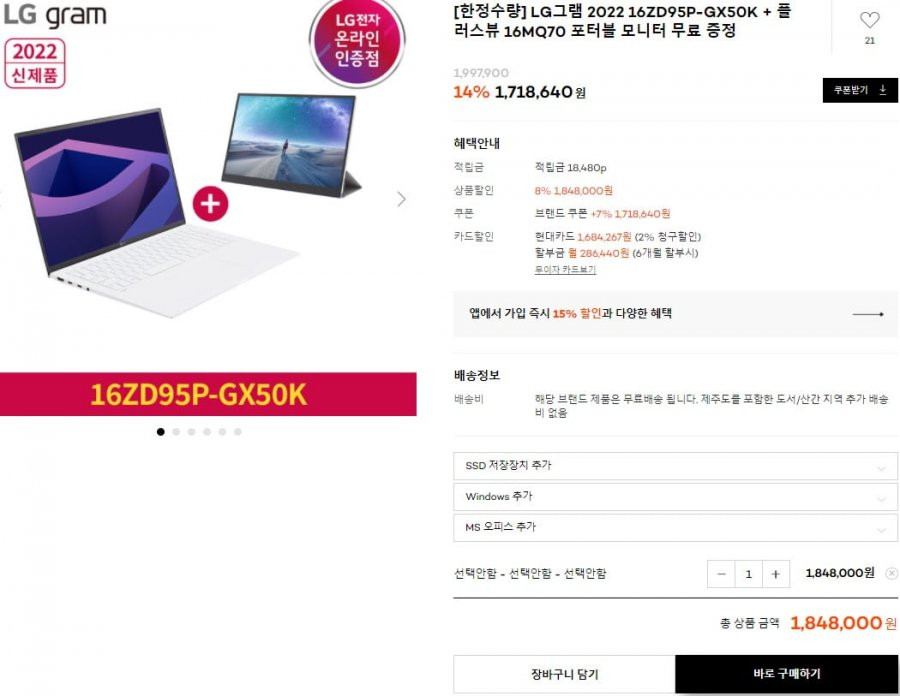This screenshot has width=900, height=696.
Task: Open the app signup 15% discount arrow
Action: (868, 314)
